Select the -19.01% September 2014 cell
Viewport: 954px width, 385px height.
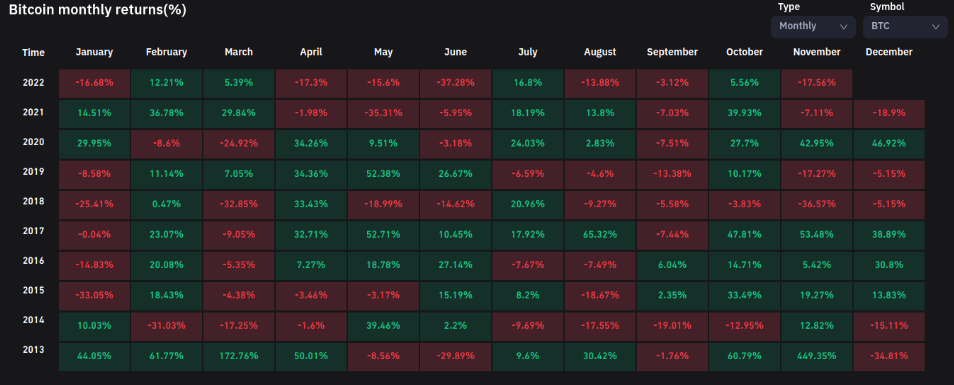(x=672, y=327)
